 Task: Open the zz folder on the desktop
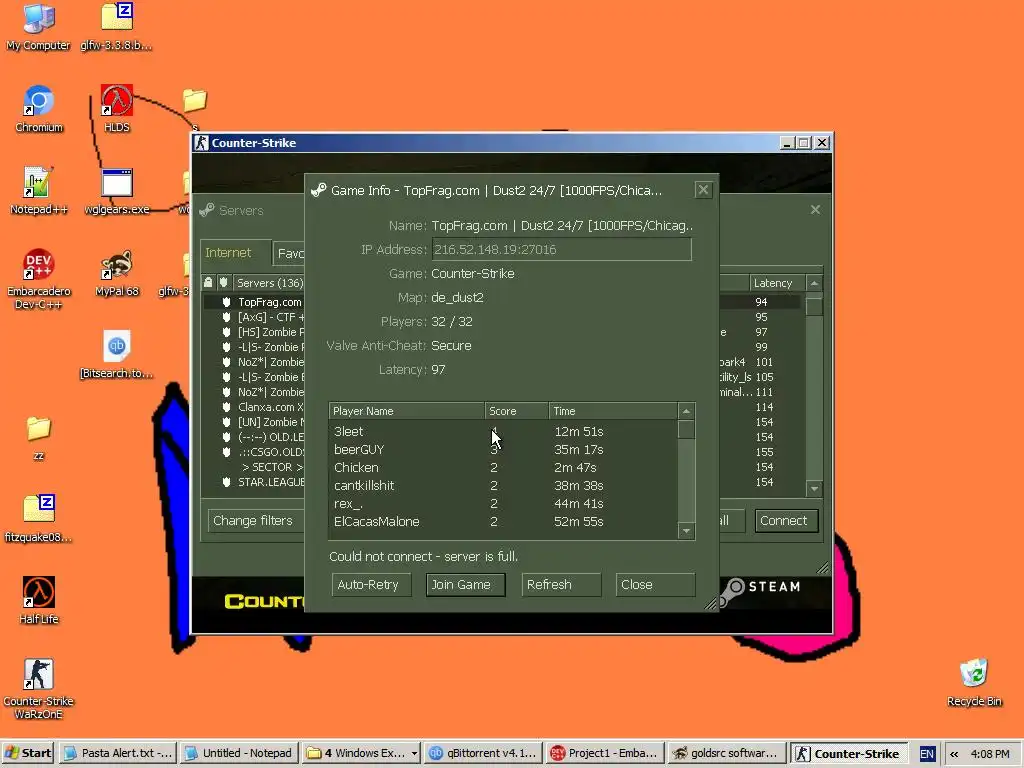tap(39, 438)
